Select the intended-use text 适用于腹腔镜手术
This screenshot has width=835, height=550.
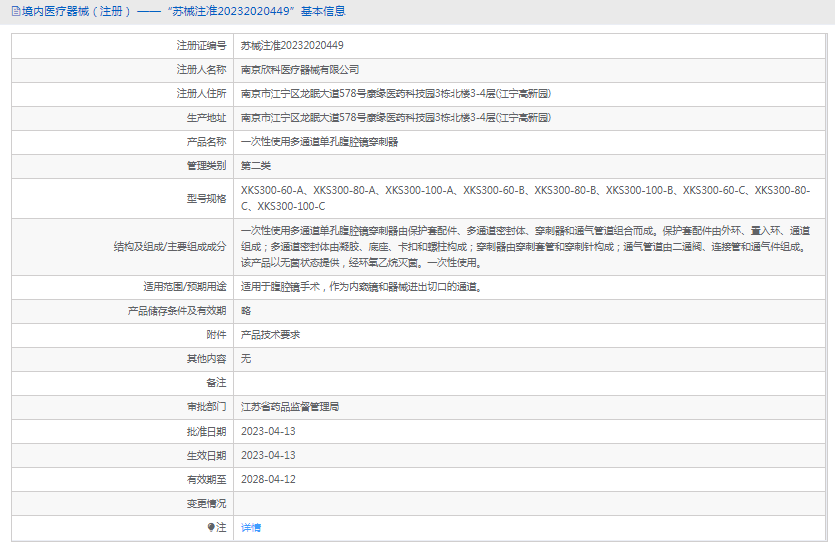point(362,286)
